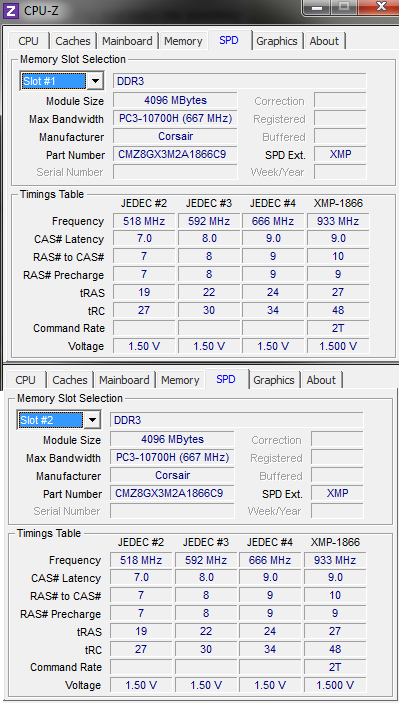
Task: Click XMP SPD Ext. value of Slot #1
Action: (x=340, y=154)
